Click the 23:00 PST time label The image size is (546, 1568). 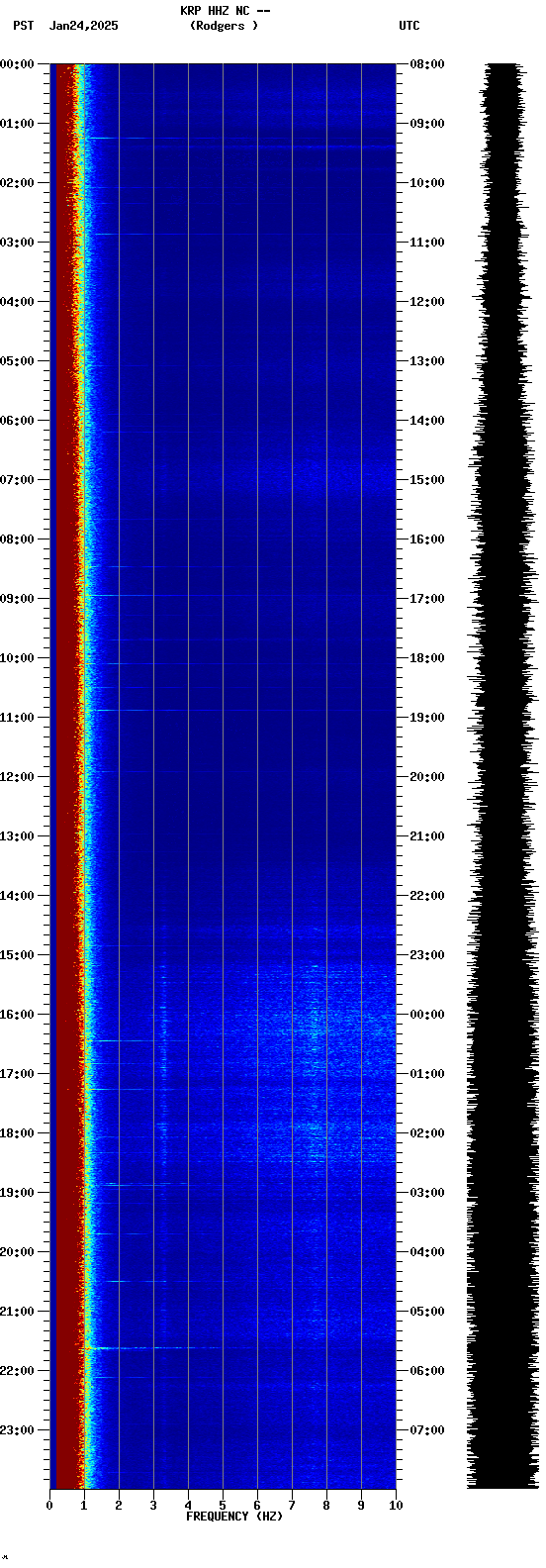18,1430
